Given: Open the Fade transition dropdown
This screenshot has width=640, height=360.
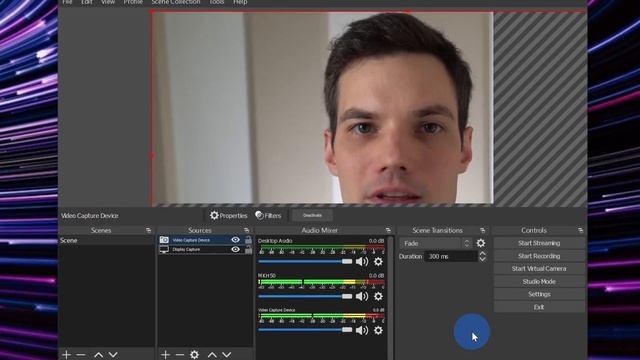Looking at the screenshot, I should [x=436, y=243].
